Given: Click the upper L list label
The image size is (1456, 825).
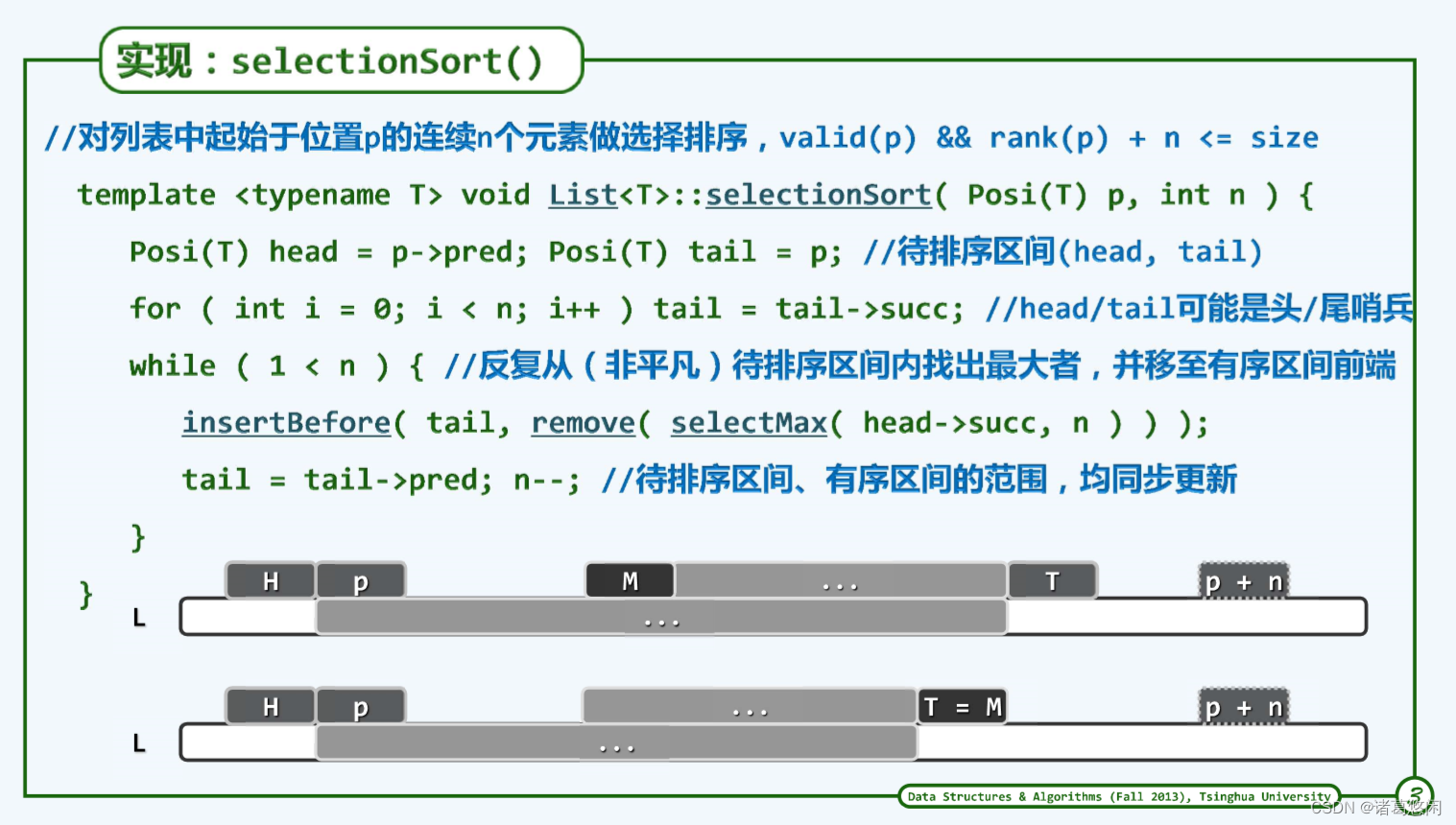Looking at the screenshot, I should 139,618.
